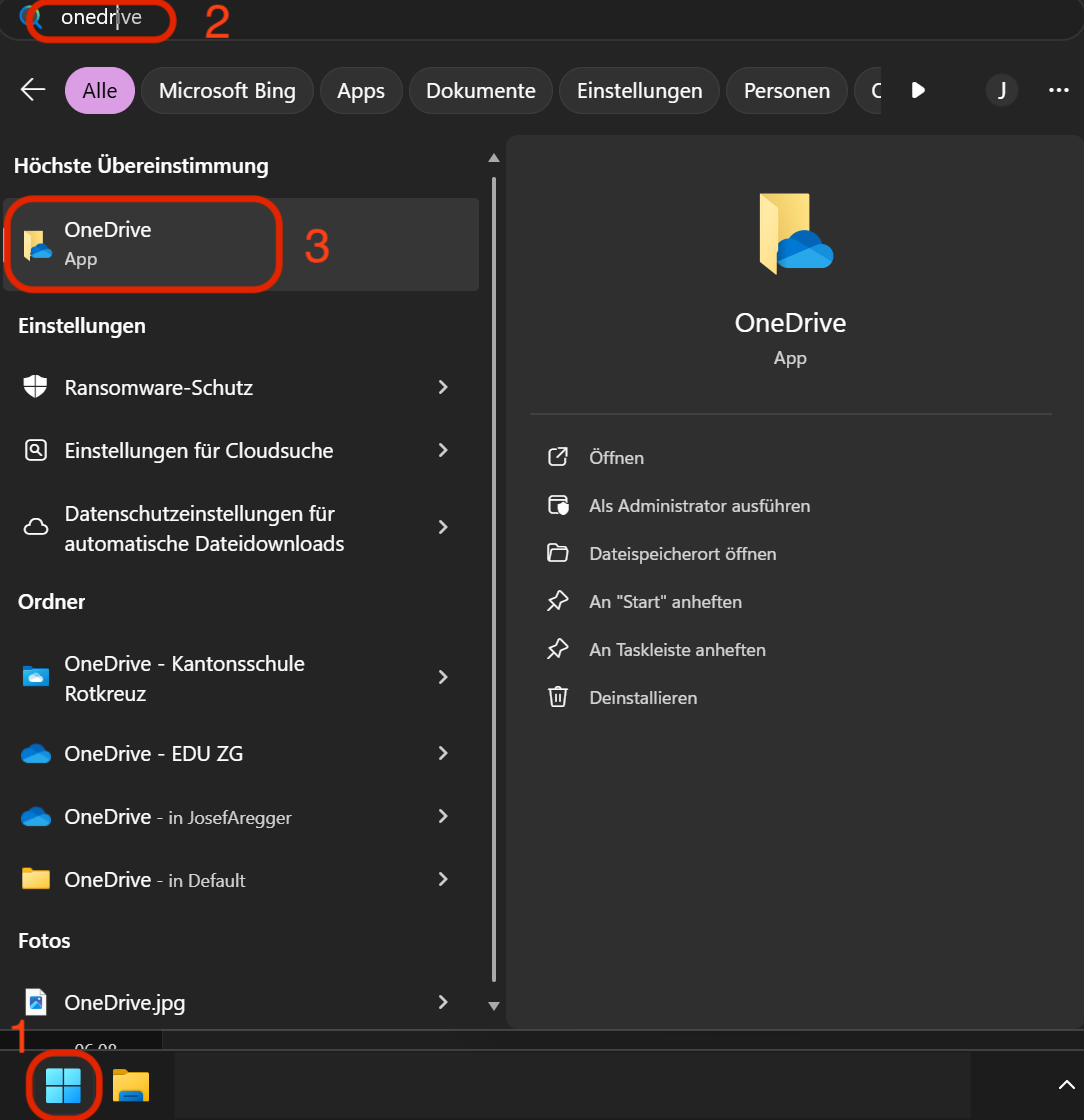Filter results by Personen
This screenshot has width=1084, height=1120.
pos(786,91)
